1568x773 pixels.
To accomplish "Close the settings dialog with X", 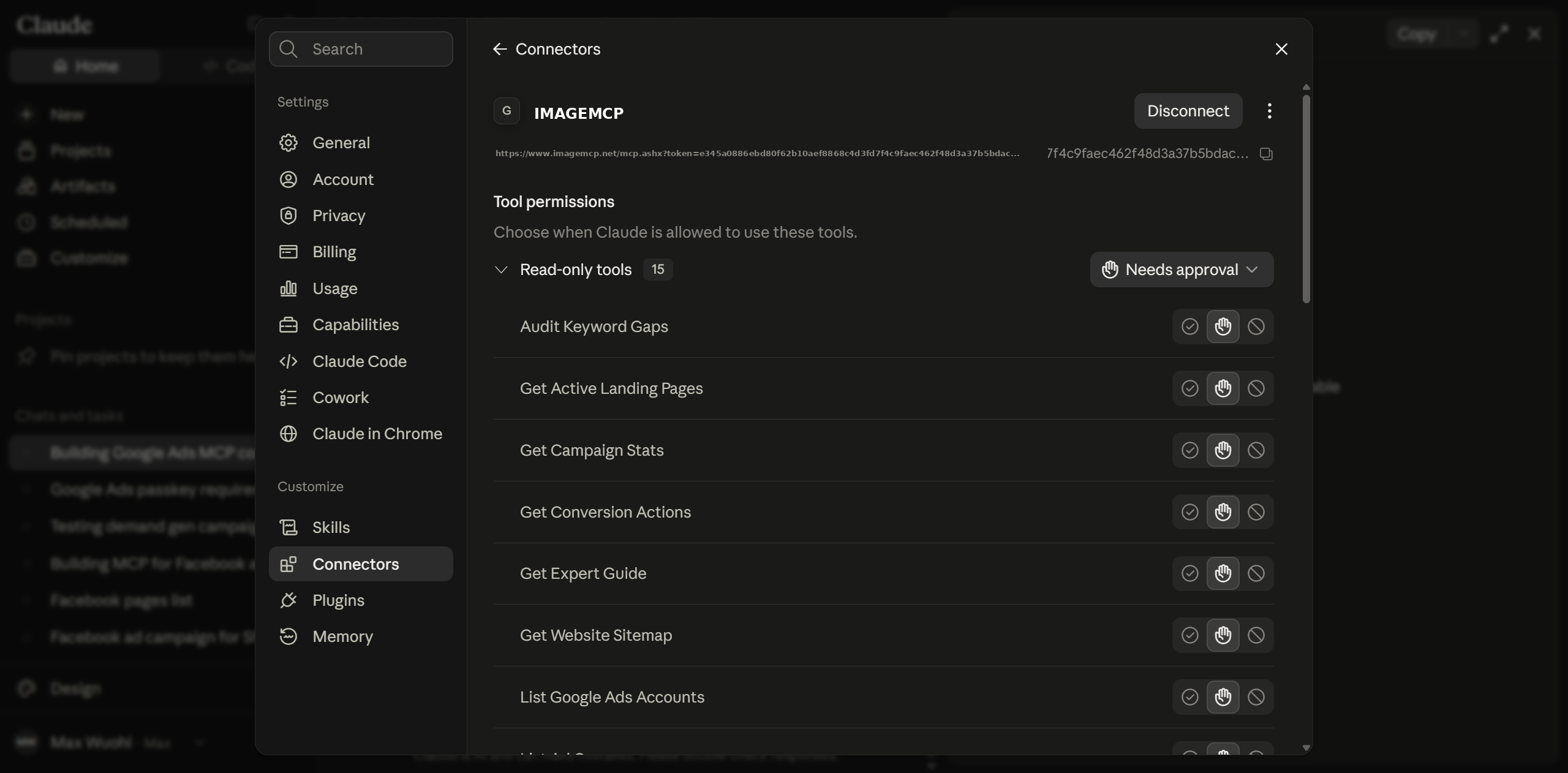I will (1281, 49).
